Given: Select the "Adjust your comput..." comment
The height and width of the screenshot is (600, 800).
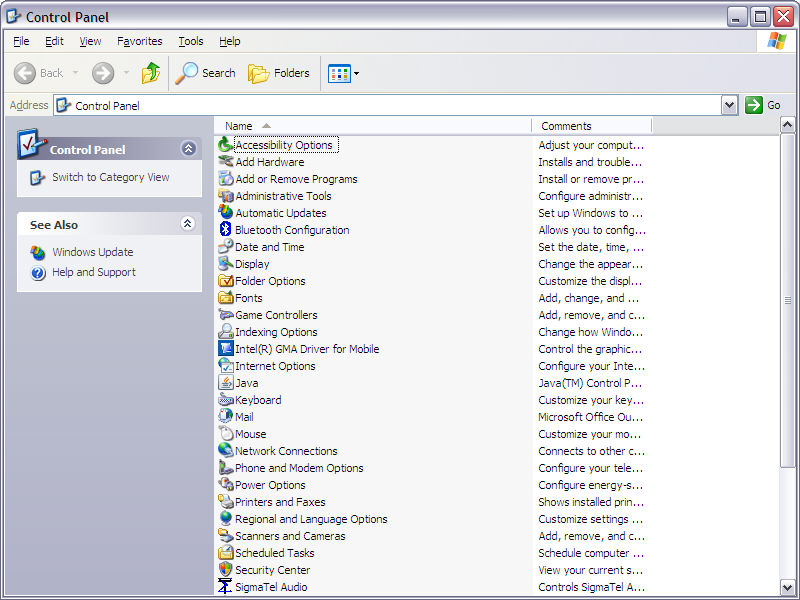Looking at the screenshot, I should [x=591, y=145].
